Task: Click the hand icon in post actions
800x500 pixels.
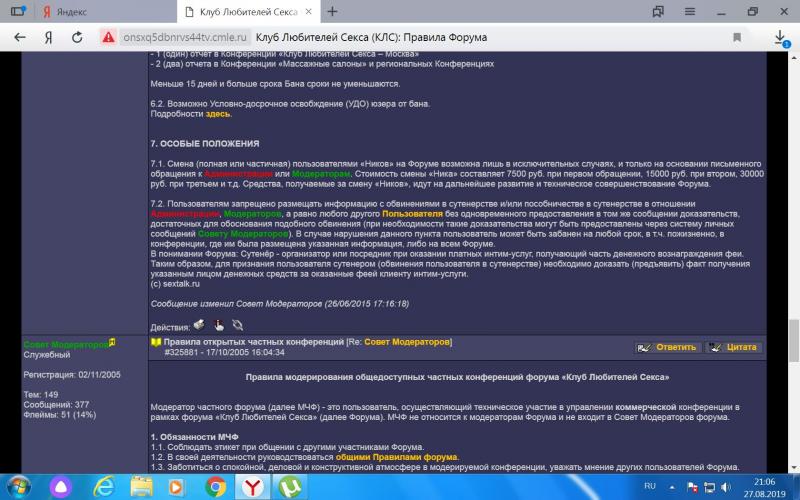Action: 218,325
